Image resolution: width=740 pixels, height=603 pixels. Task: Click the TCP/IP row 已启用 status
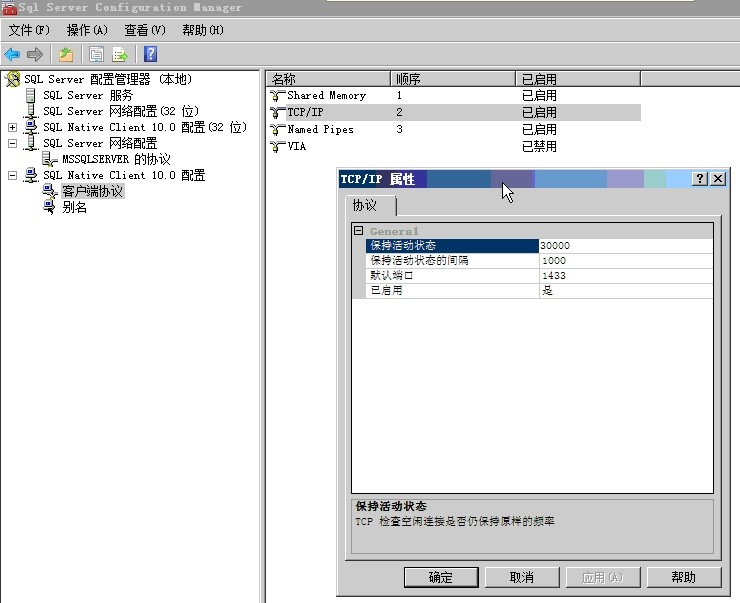point(539,112)
